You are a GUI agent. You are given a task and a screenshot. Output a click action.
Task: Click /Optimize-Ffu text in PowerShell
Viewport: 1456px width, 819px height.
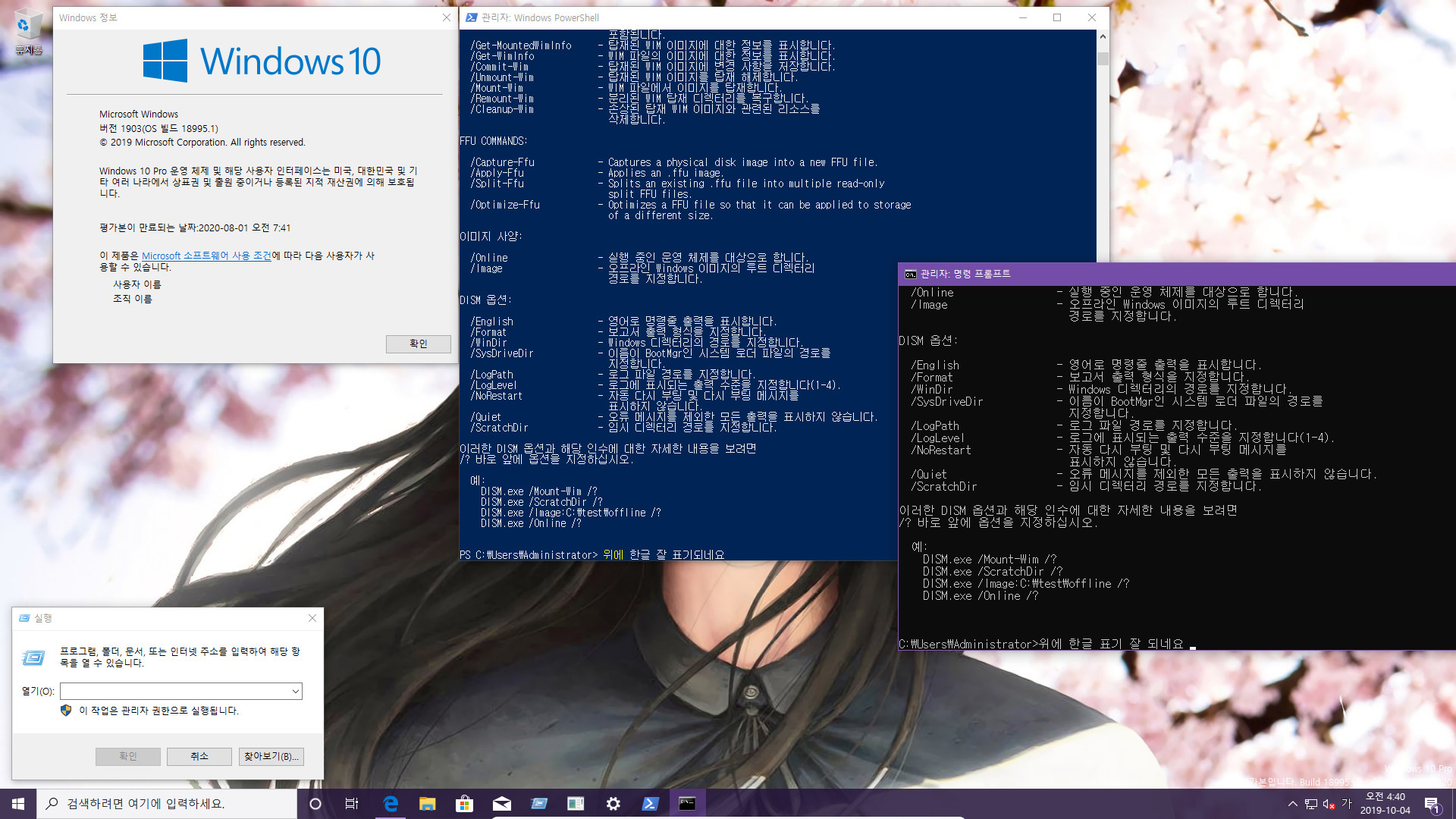(x=505, y=205)
